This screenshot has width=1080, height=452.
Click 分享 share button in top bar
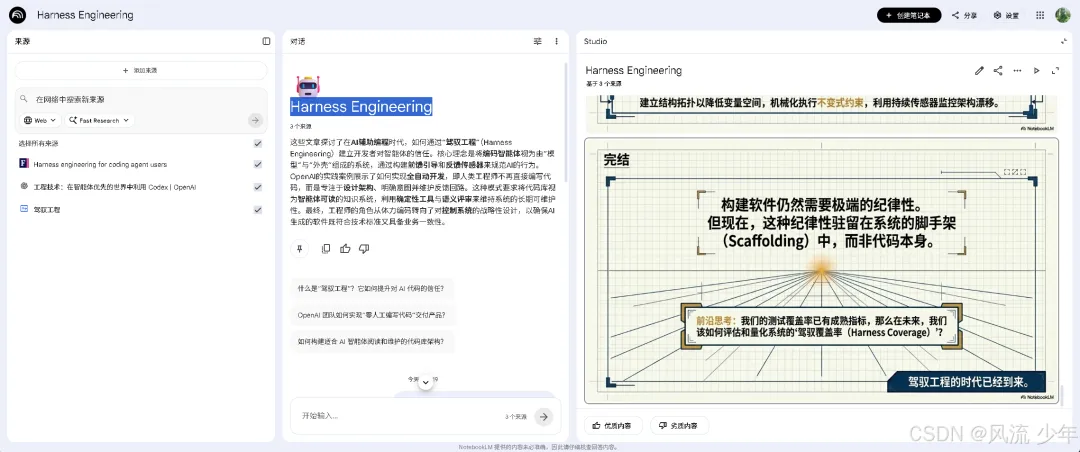(x=964, y=15)
